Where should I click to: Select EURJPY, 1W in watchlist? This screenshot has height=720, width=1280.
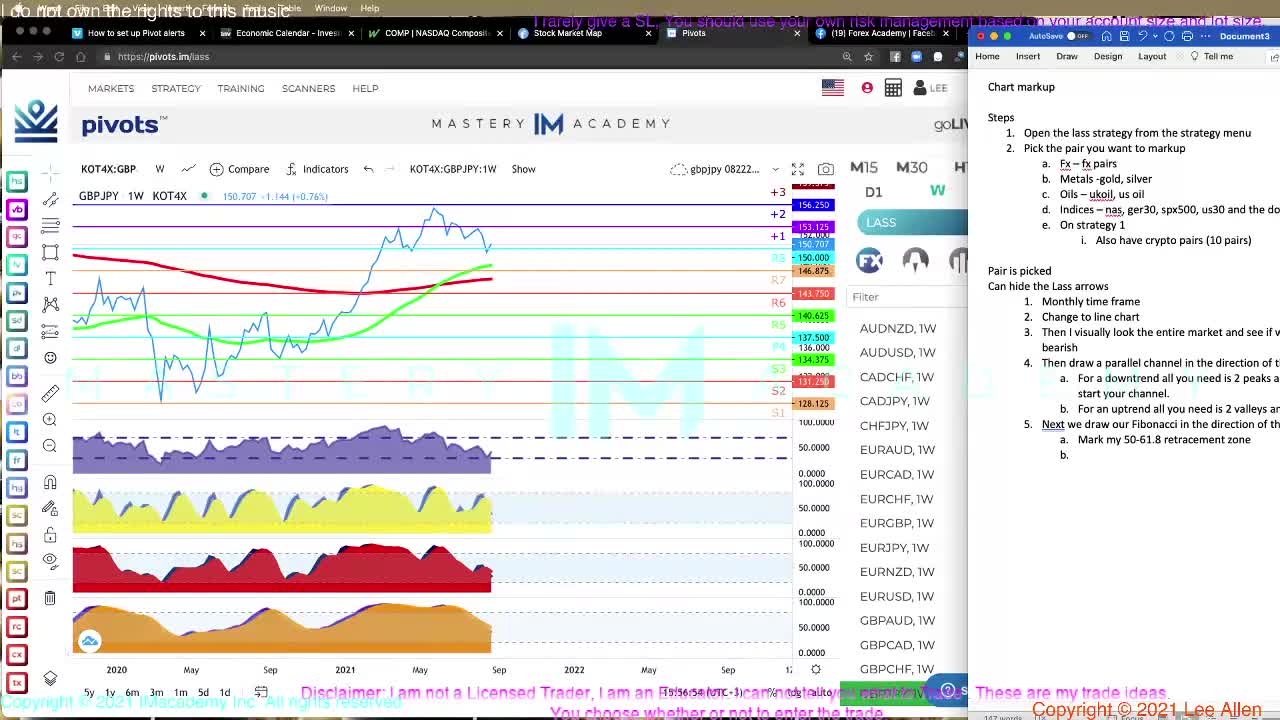point(894,548)
